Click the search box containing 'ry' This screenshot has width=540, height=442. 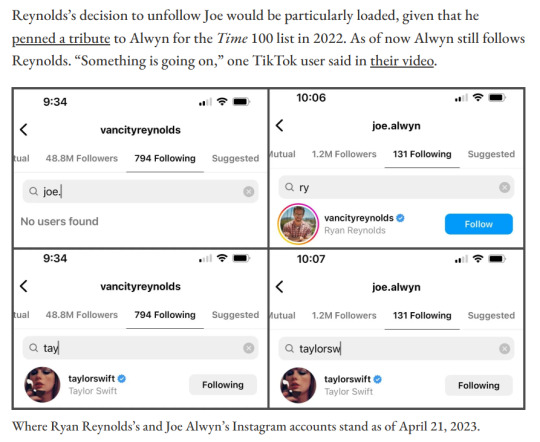pos(396,187)
